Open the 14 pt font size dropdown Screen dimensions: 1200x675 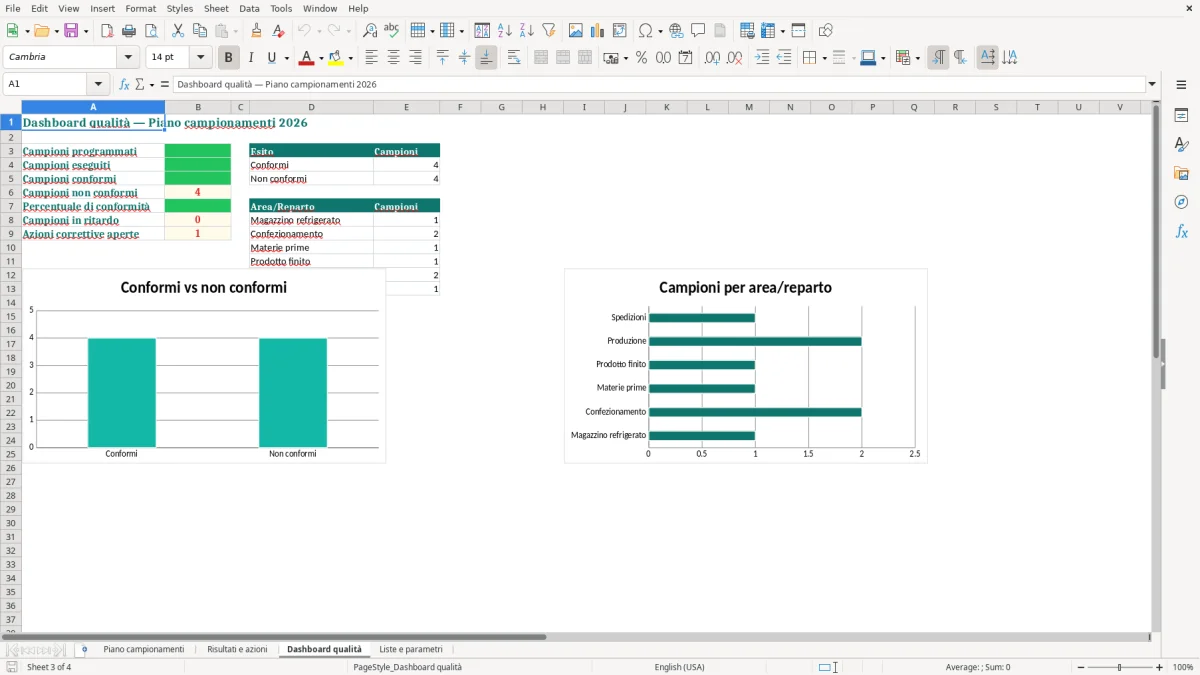(201, 58)
